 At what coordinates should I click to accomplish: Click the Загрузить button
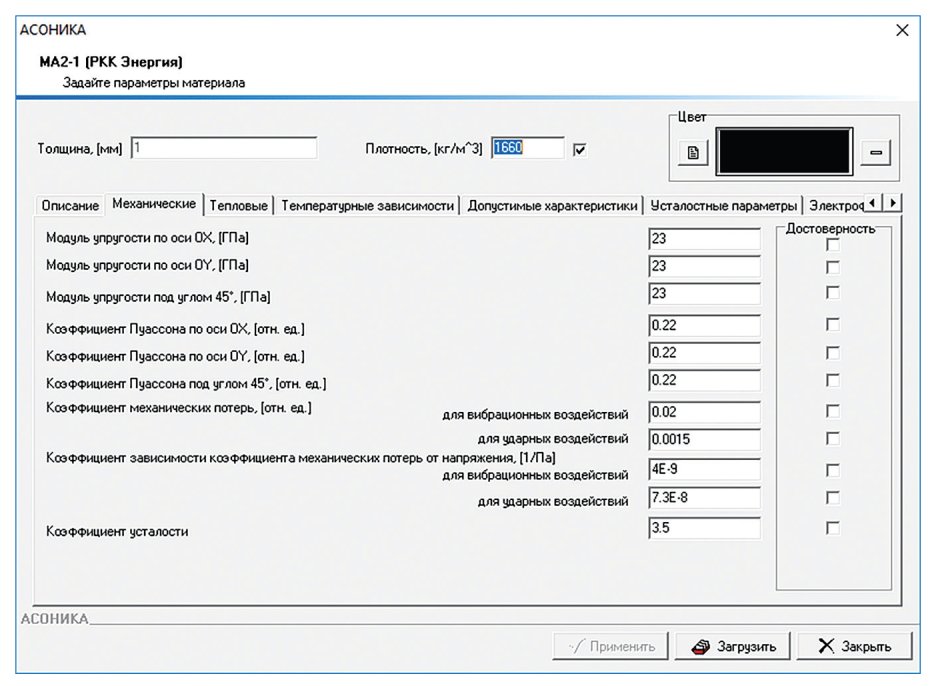tap(733, 646)
